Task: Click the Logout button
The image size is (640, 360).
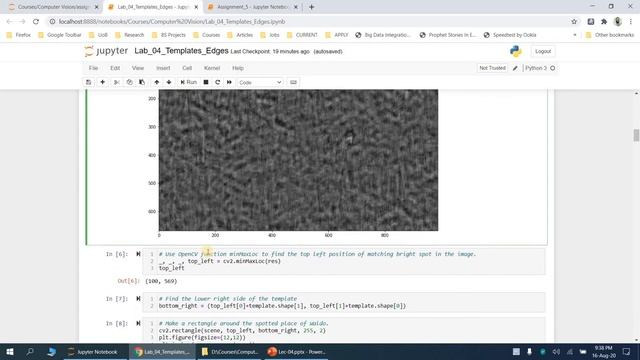Action: click(543, 51)
